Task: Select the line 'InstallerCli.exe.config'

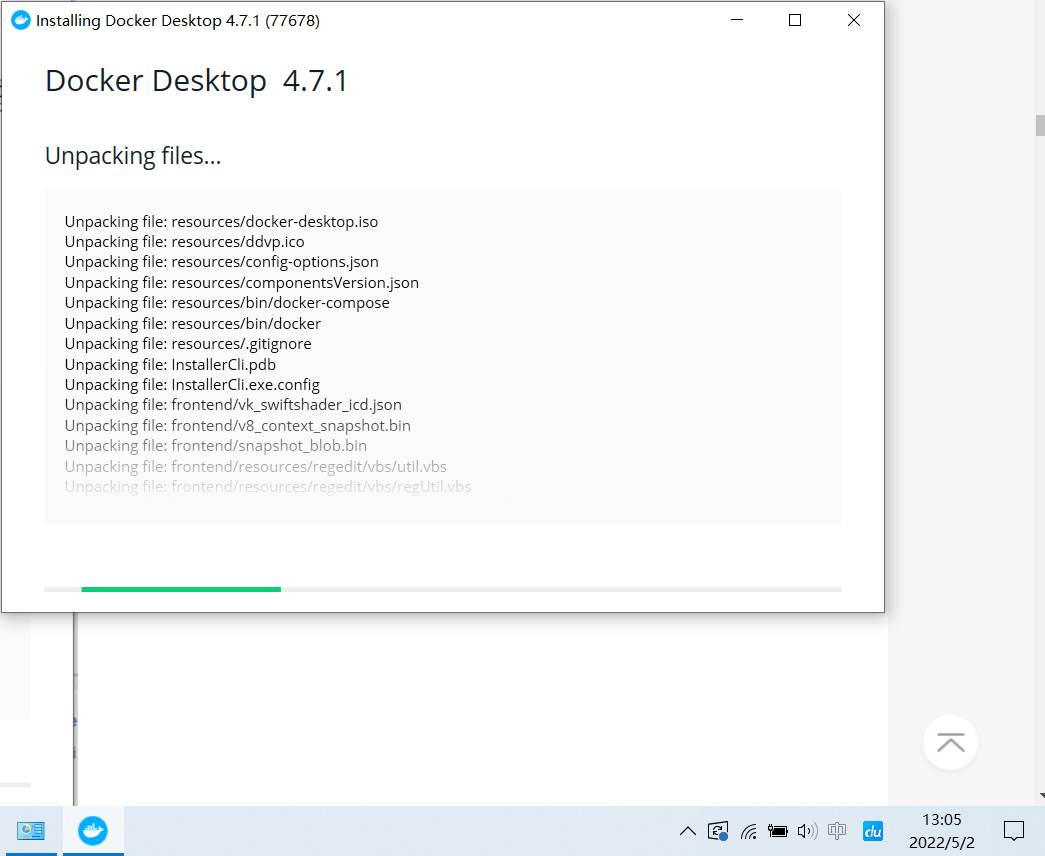Action: tap(192, 385)
